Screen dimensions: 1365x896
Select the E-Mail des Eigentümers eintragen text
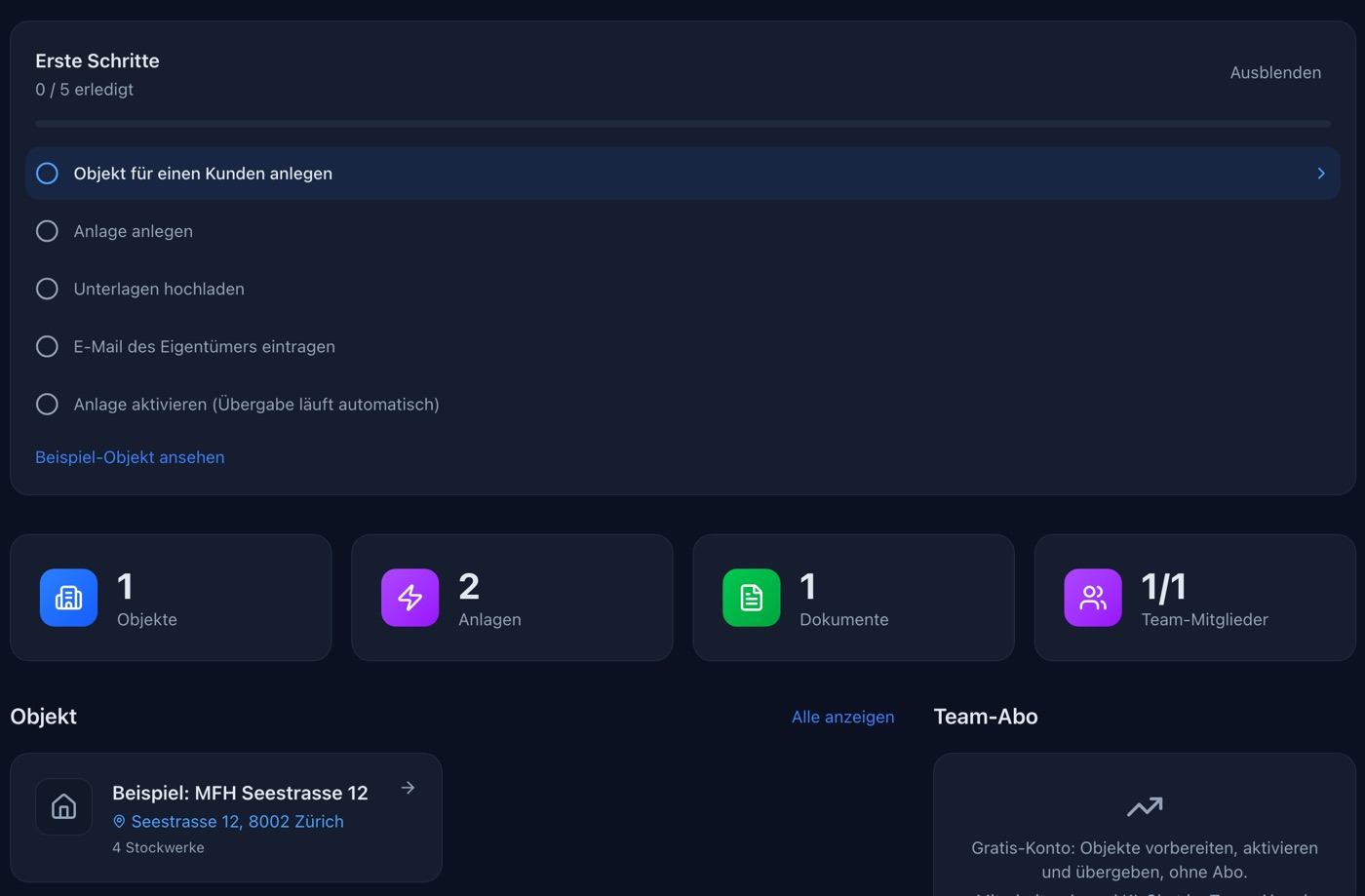tap(205, 346)
